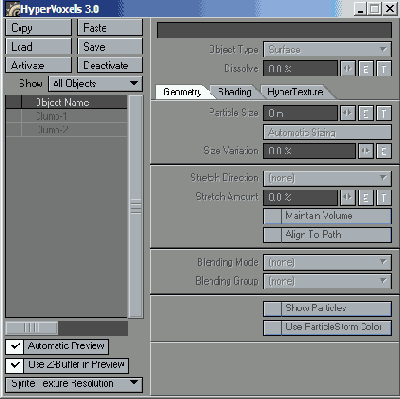Minimize the HyperVoxels window
This screenshot has width=400, height=399.
360,9
